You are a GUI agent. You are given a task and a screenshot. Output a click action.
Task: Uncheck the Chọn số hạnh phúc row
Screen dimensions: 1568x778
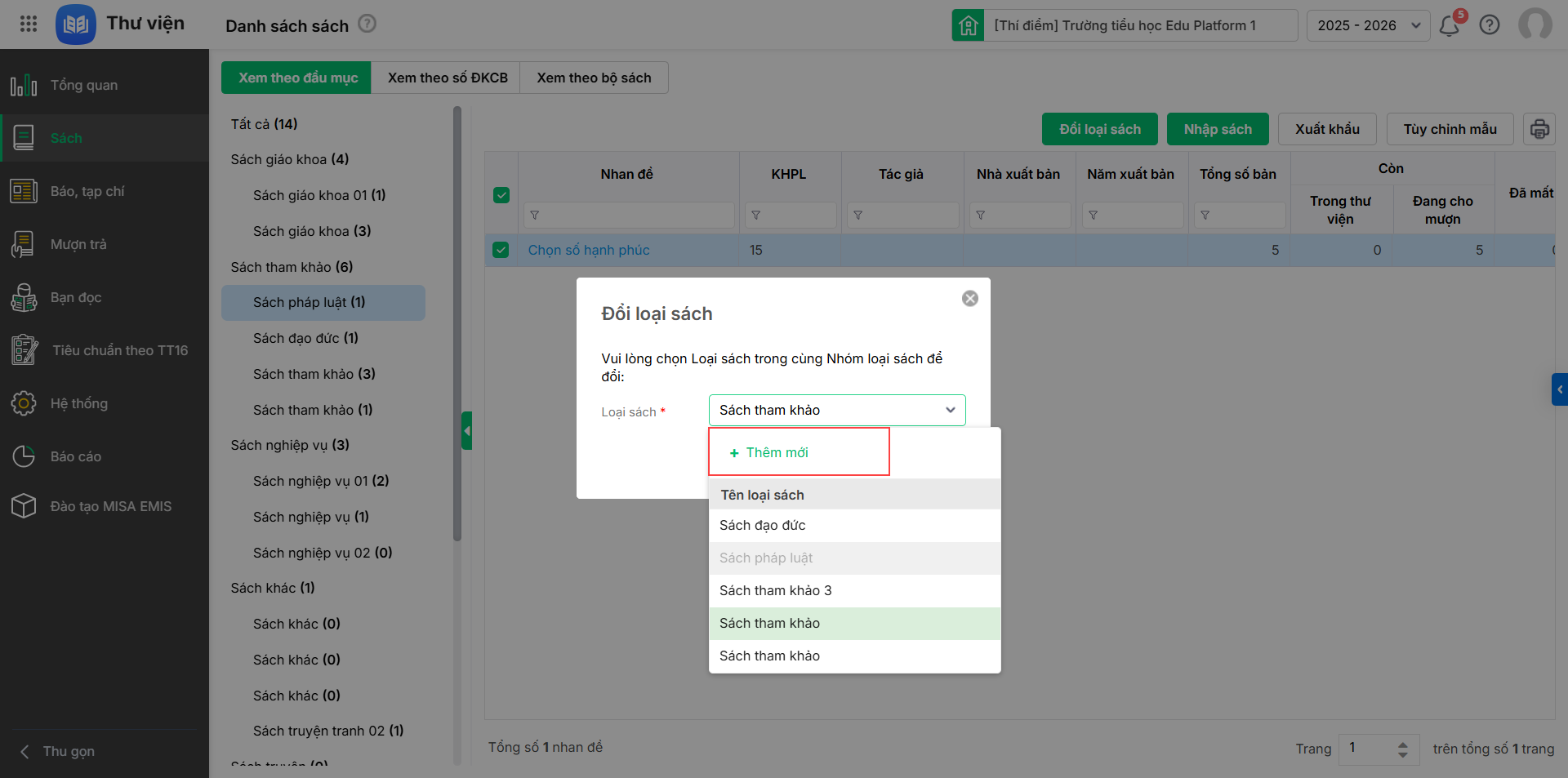point(501,250)
